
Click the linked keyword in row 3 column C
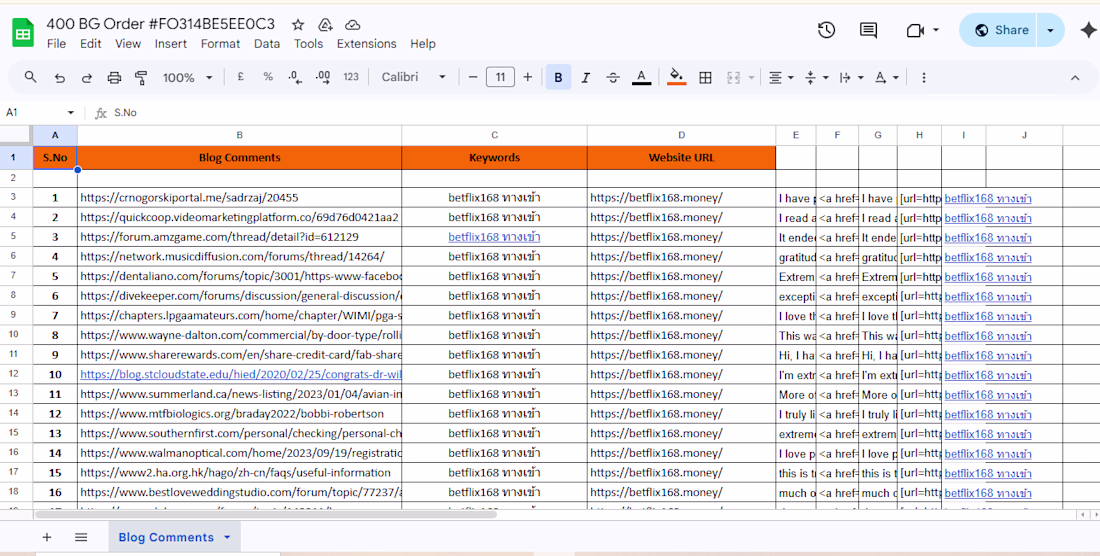[x=495, y=237]
